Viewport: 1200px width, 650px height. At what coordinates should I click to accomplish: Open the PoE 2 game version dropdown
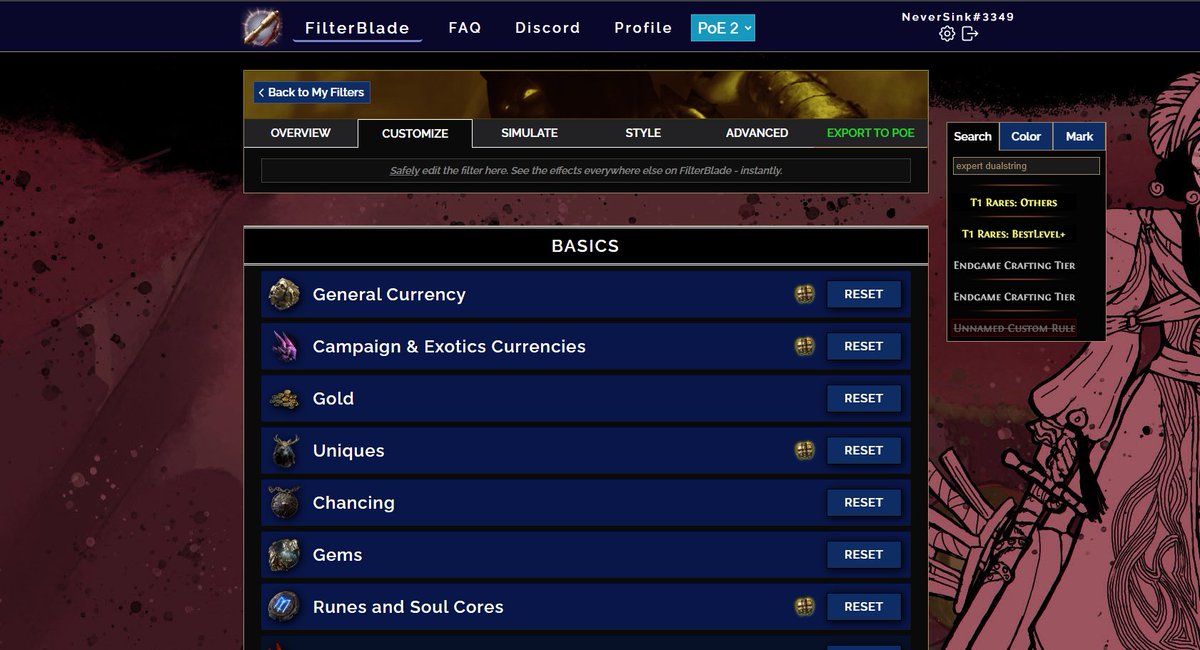pyautogui.click(x=723, y=28)
